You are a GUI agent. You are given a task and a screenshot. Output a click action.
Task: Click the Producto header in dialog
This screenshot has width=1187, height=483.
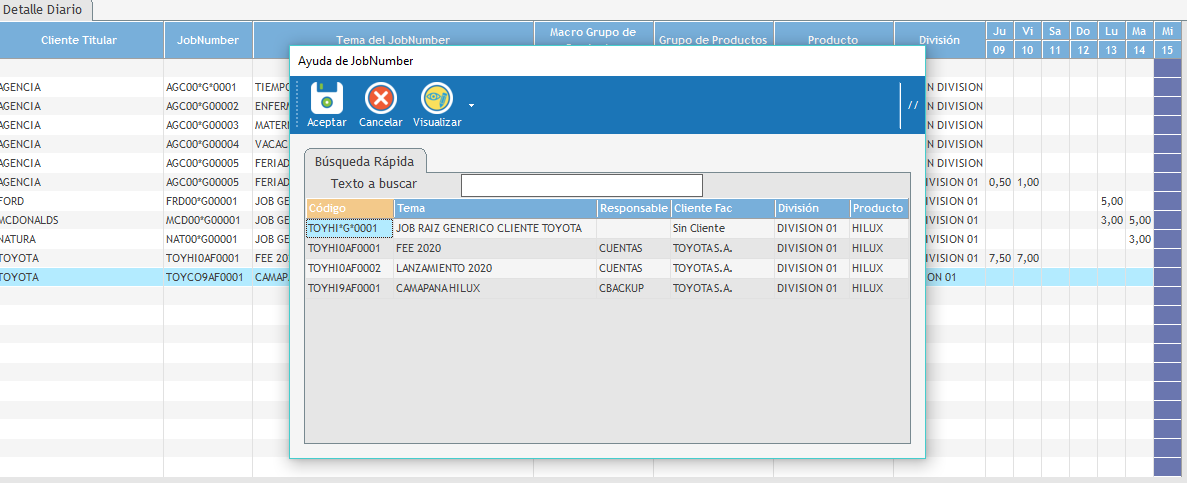click(877, 208)
